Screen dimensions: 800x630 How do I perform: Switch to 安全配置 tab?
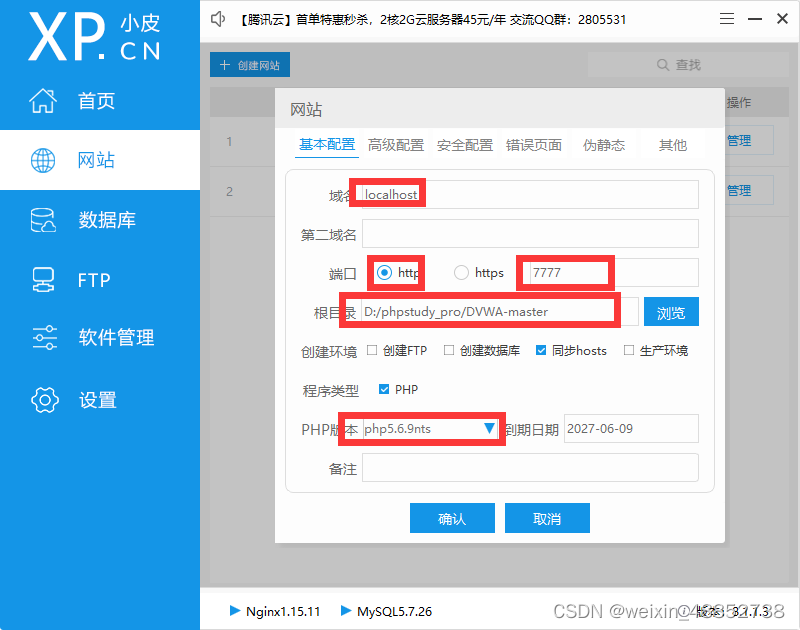tap(465, 145)
